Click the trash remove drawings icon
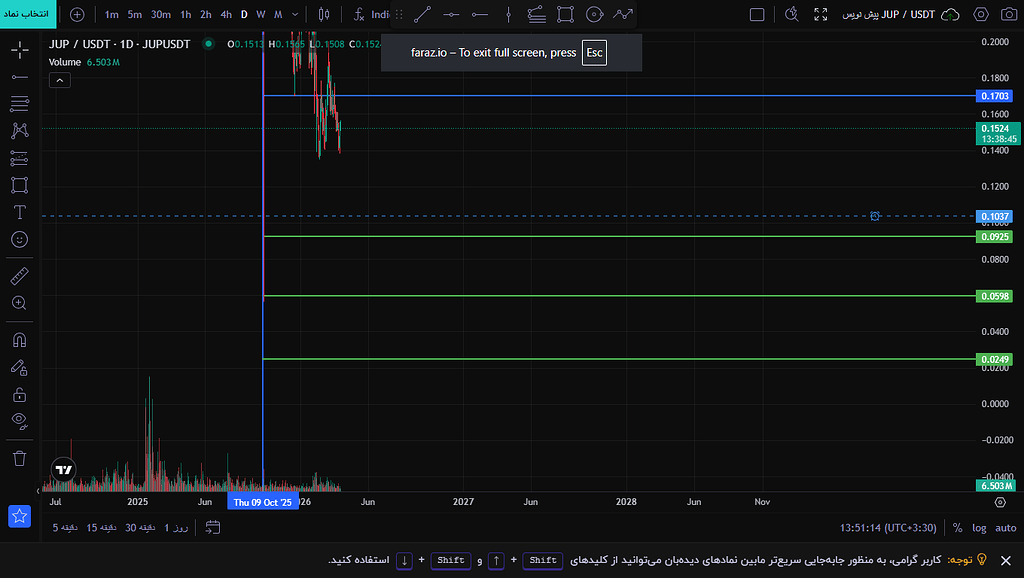1024x578 pixels. [20, 458]
